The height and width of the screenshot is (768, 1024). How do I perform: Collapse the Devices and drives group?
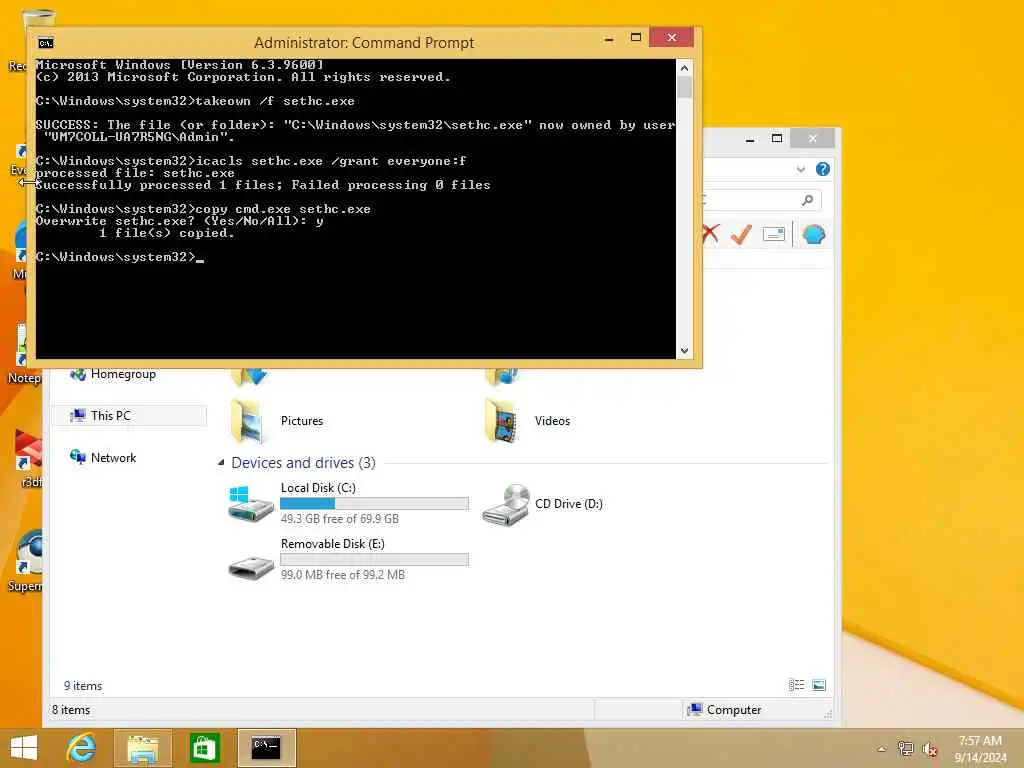221,462
